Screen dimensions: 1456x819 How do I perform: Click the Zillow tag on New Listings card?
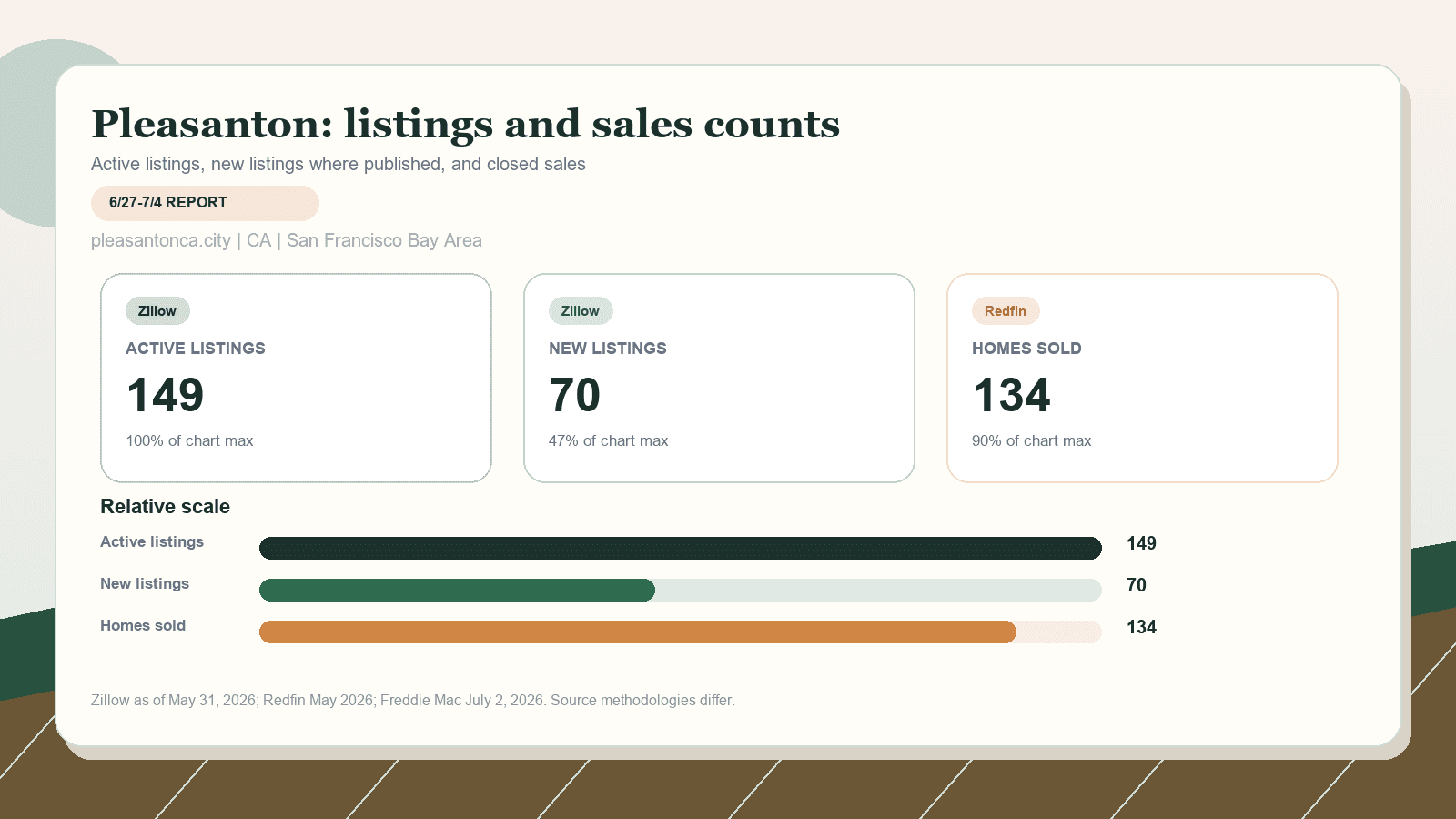[581, 311]
